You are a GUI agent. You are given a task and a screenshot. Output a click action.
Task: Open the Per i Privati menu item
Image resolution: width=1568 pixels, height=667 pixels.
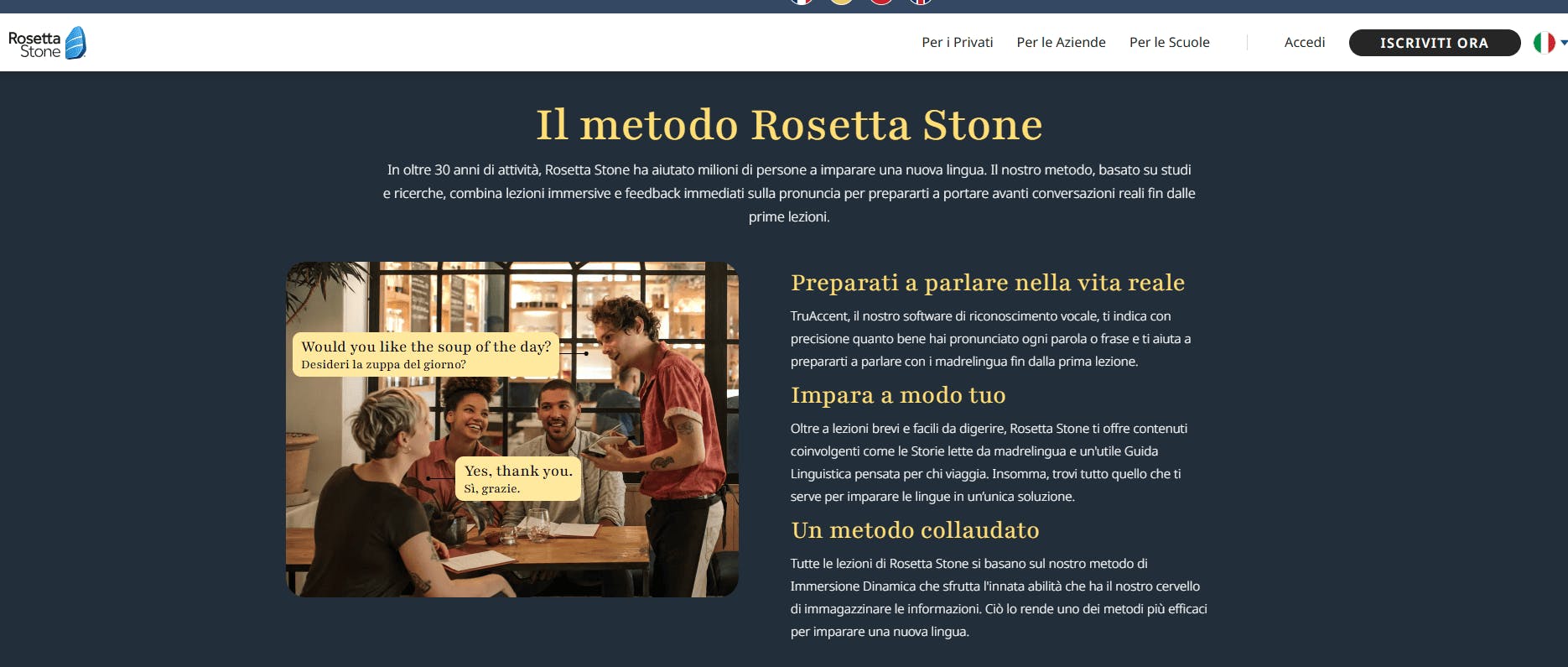click(957, 43)
